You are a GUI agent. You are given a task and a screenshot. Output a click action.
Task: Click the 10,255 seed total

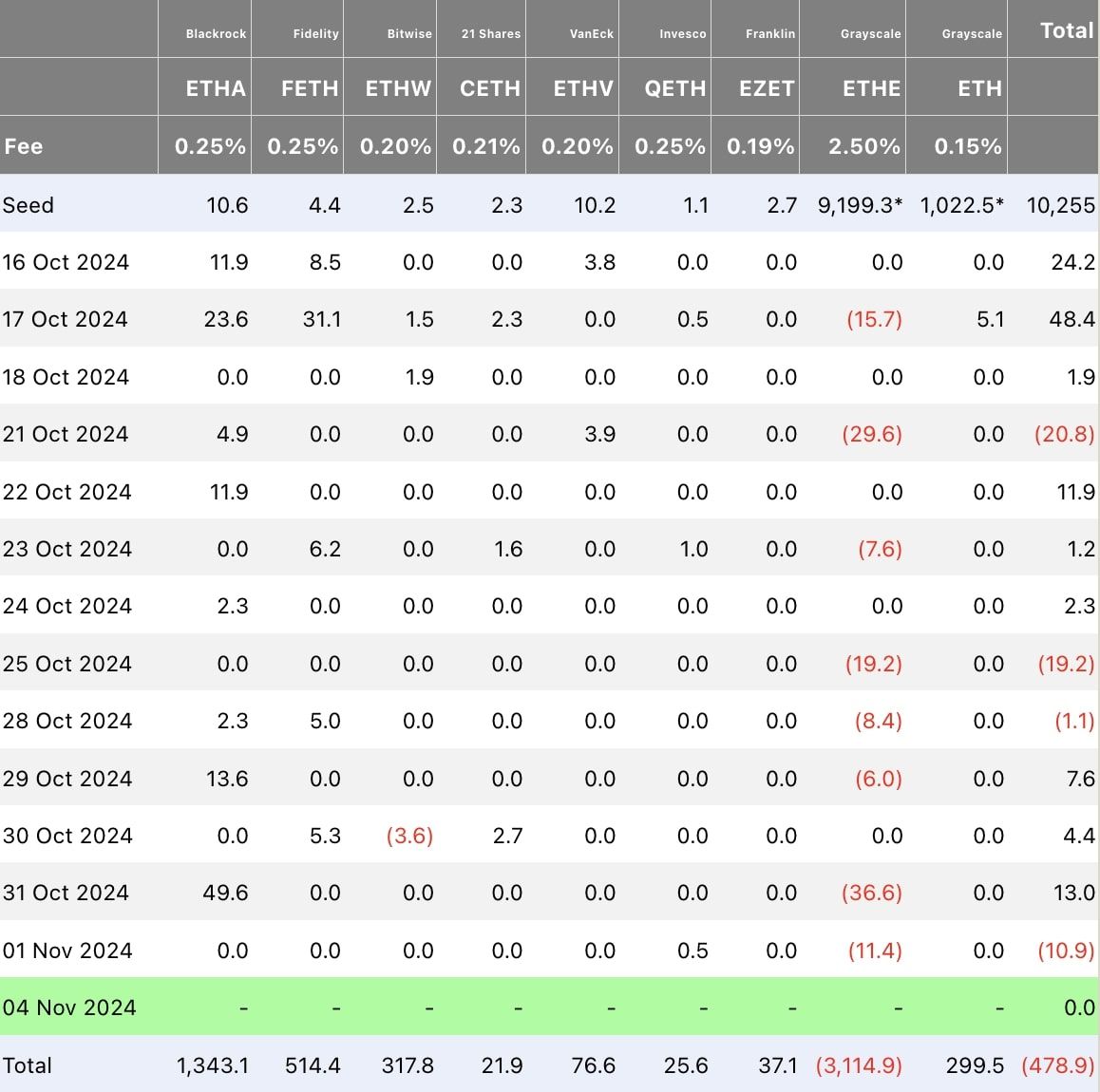coord(1060,205)
